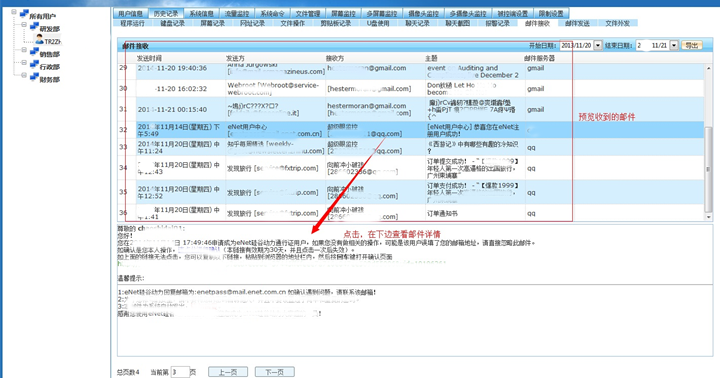Open the 结束日期 date dropdown
720x378 pixels.
[674, 45]
